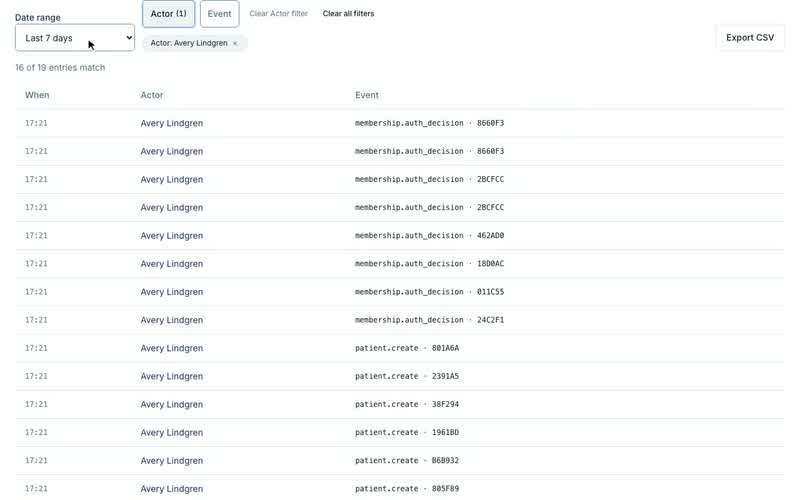This screenshot has height=500, width=800.
Task: Click Avery Lindgren in the 24C2F1 row
Action: click(171, 320)
